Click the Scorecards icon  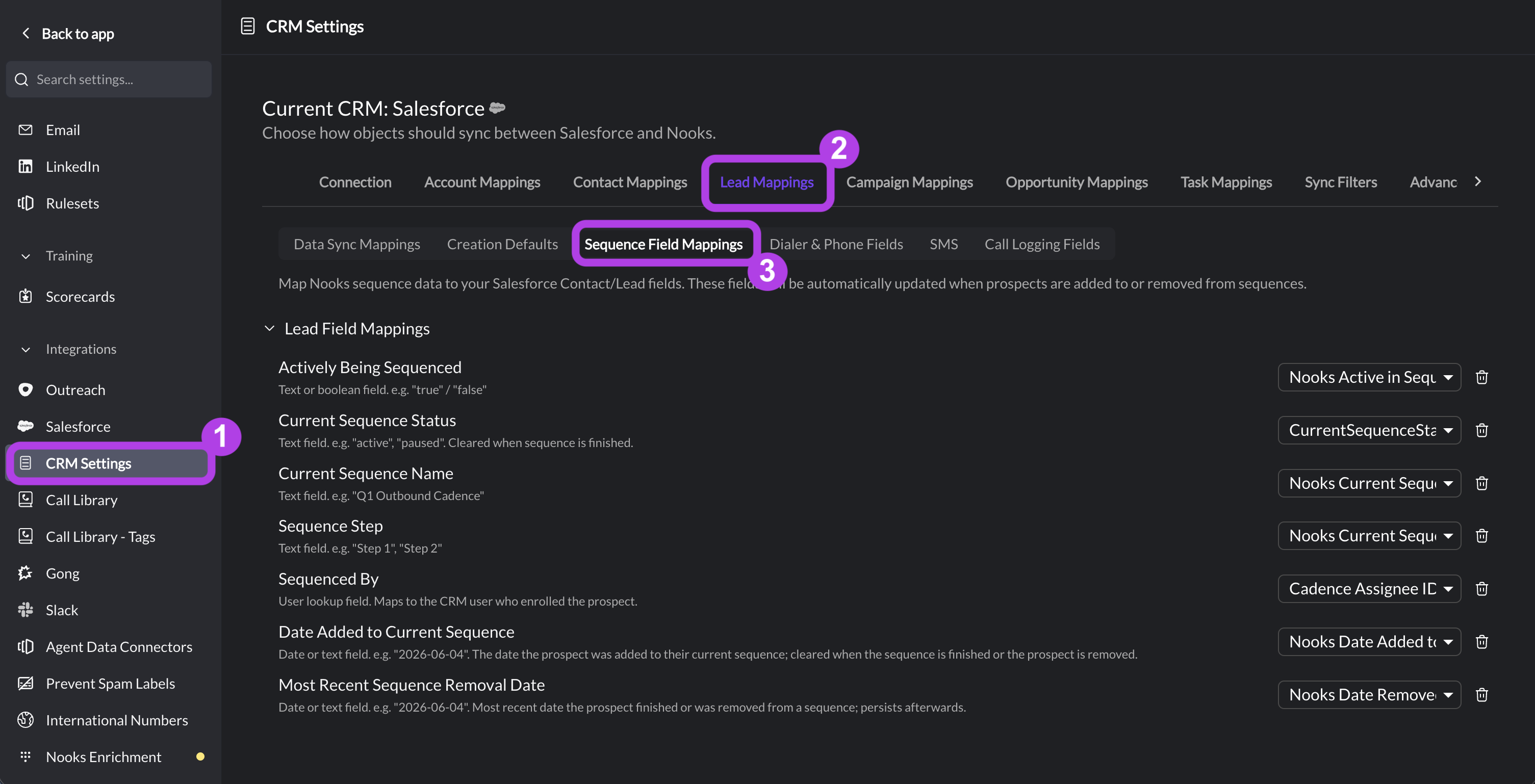pos(25,296)
